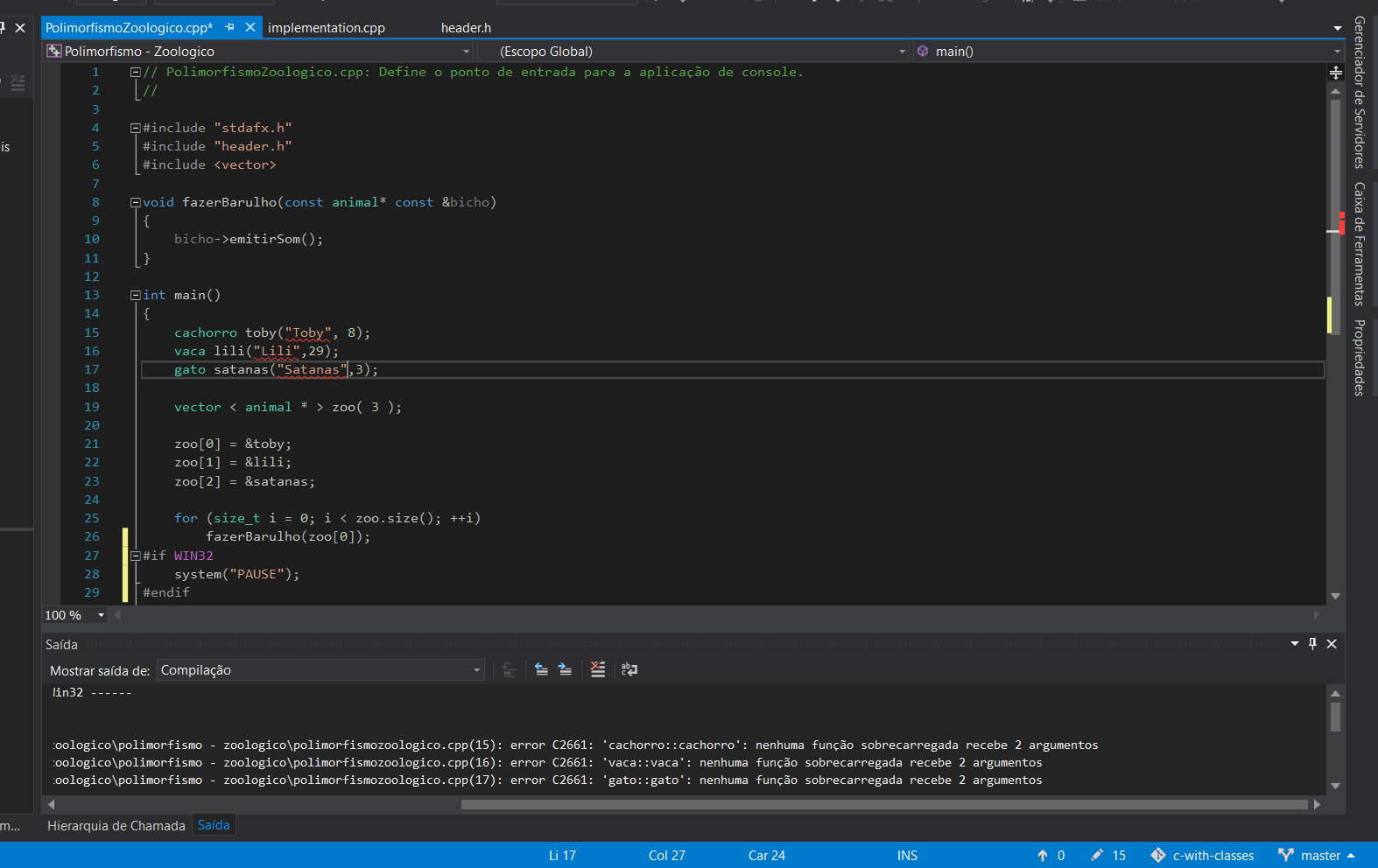Open the 100 % zoom level dropdown
The height and width of the screenshot is (868, 1378).
(x=75, y=615)
